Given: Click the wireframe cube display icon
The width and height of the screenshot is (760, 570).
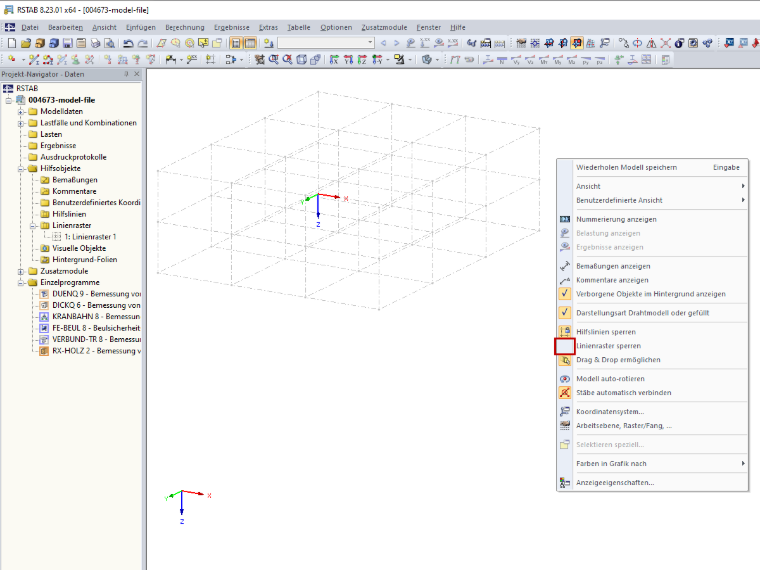Looking at the screenshot, I should click(301, 60).
